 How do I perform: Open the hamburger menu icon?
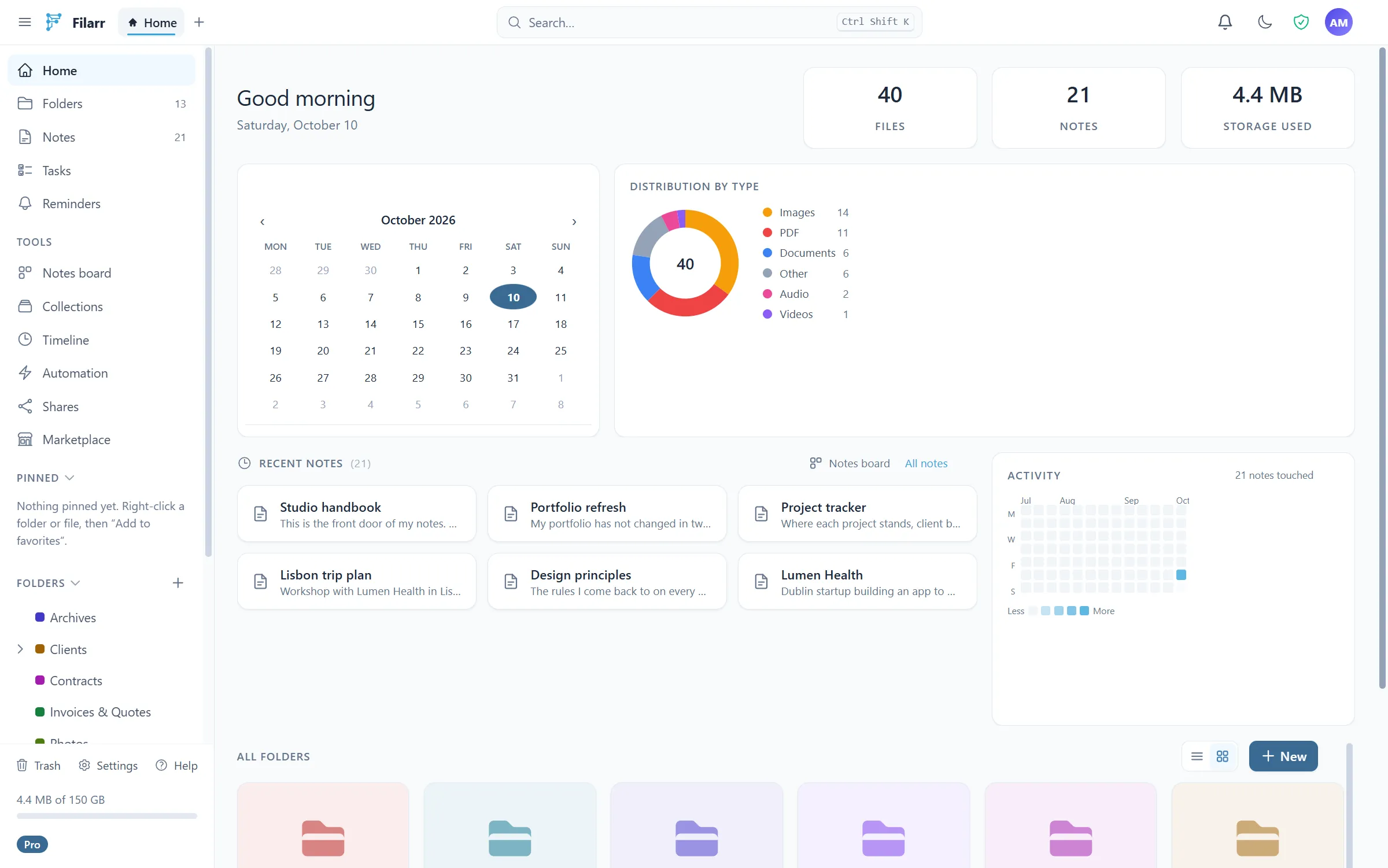[24, 22]
